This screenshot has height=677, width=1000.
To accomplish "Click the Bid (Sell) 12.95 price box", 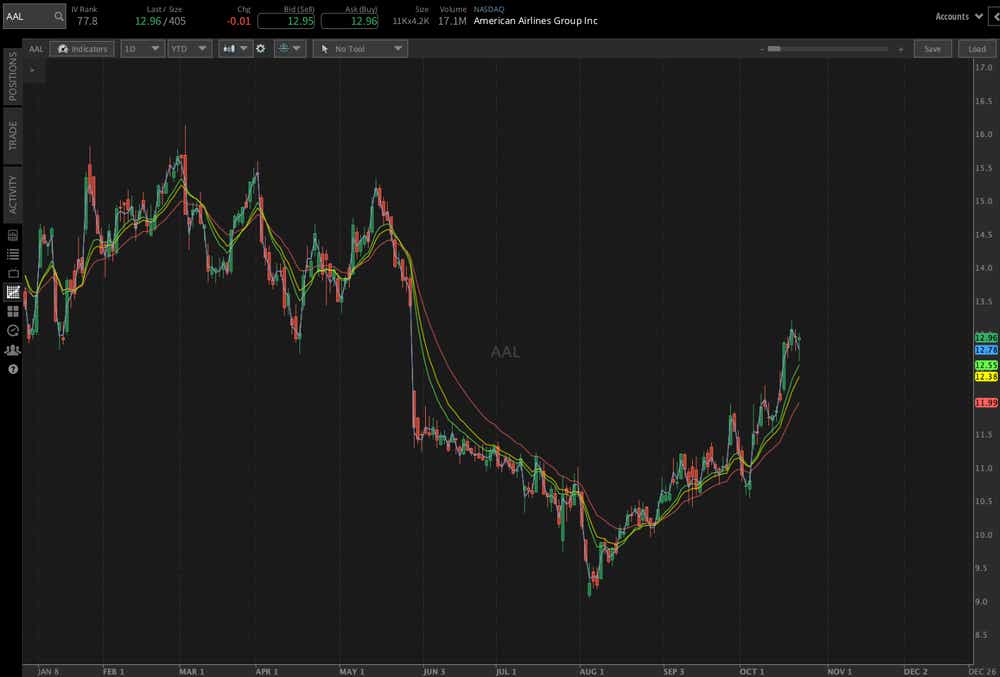I will (x=286, y=21).
